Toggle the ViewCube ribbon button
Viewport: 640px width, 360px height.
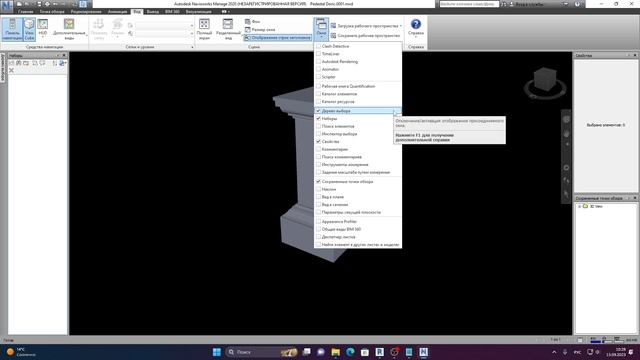pos(29,29)
